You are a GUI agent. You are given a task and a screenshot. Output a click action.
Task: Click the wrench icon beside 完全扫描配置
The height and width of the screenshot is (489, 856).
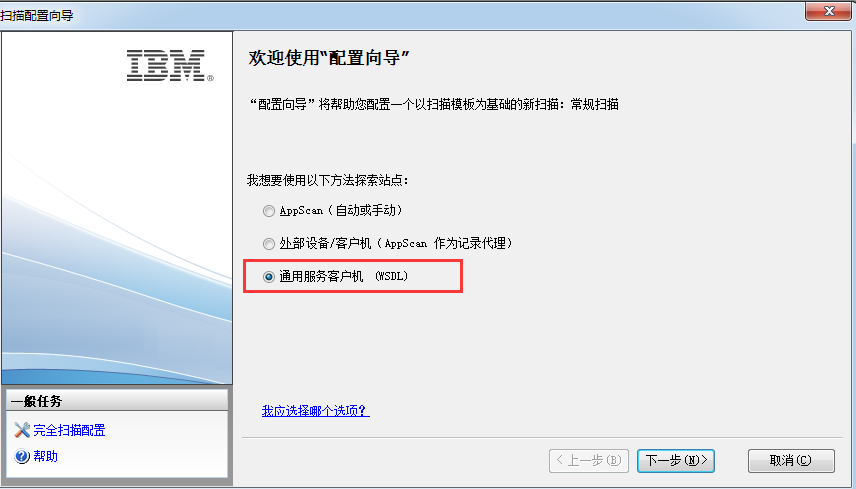22,430
